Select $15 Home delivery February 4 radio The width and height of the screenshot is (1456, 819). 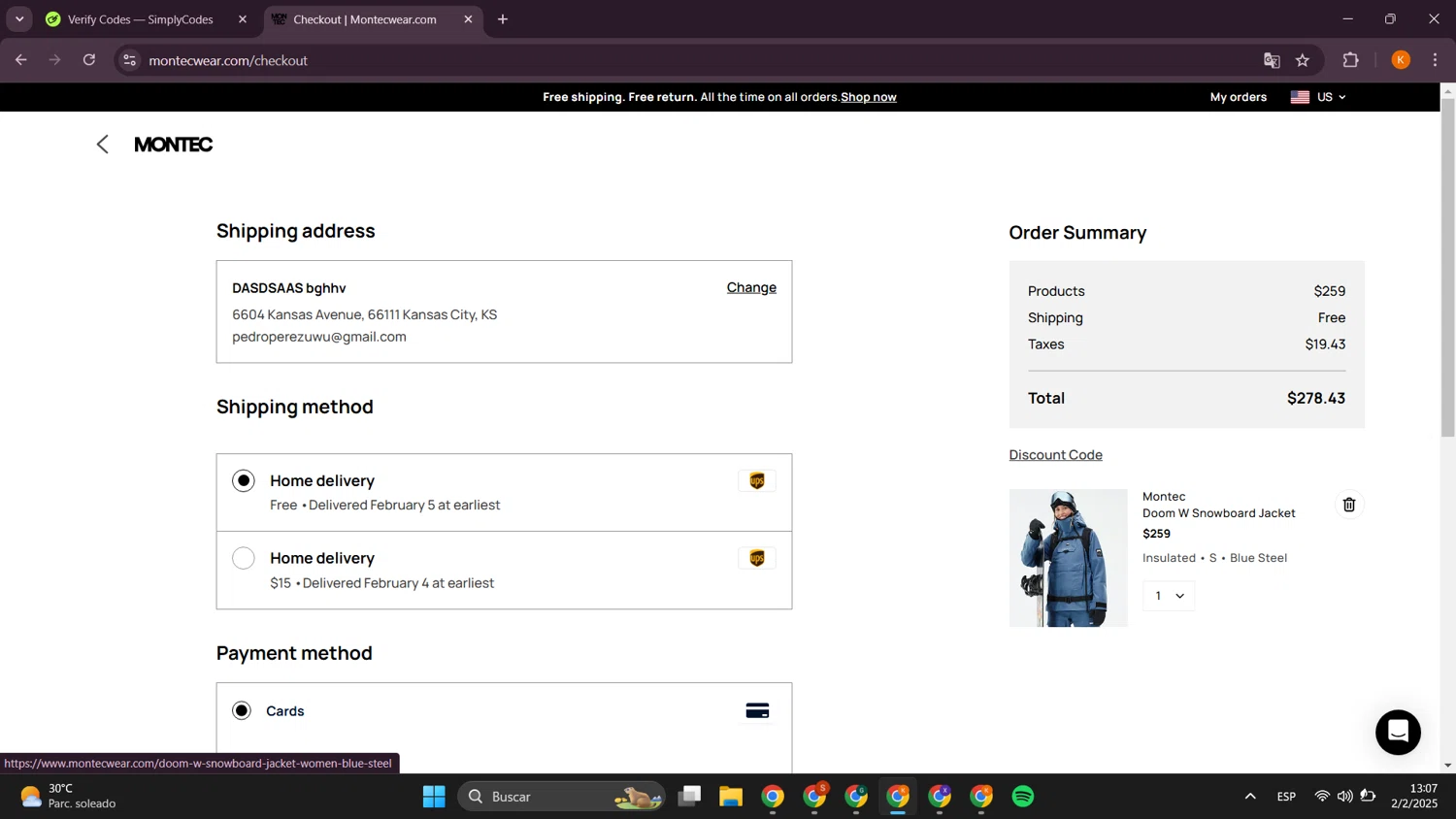[244, 559]
